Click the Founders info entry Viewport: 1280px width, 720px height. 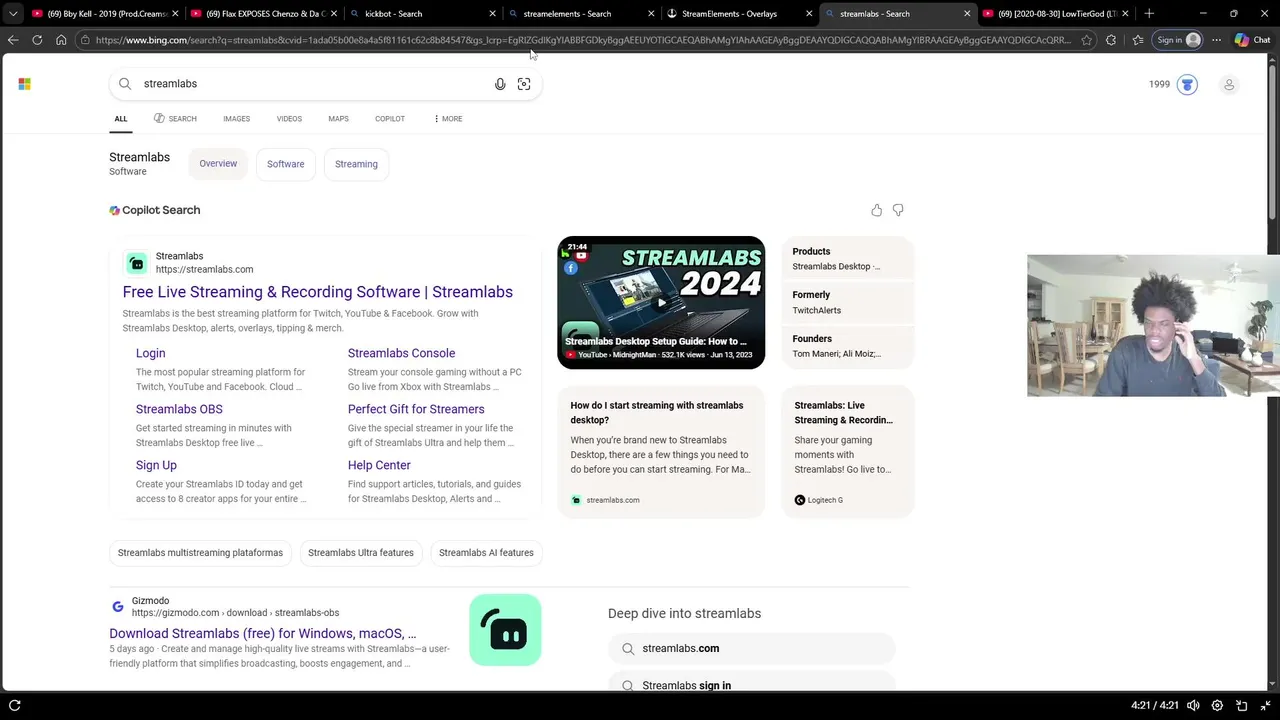(847, 346)
